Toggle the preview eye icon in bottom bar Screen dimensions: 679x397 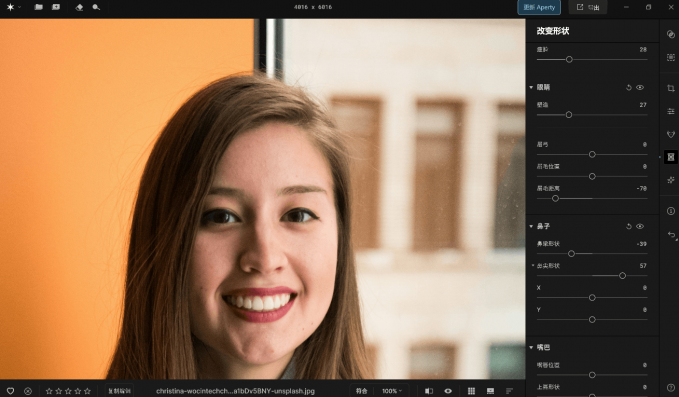448,391
